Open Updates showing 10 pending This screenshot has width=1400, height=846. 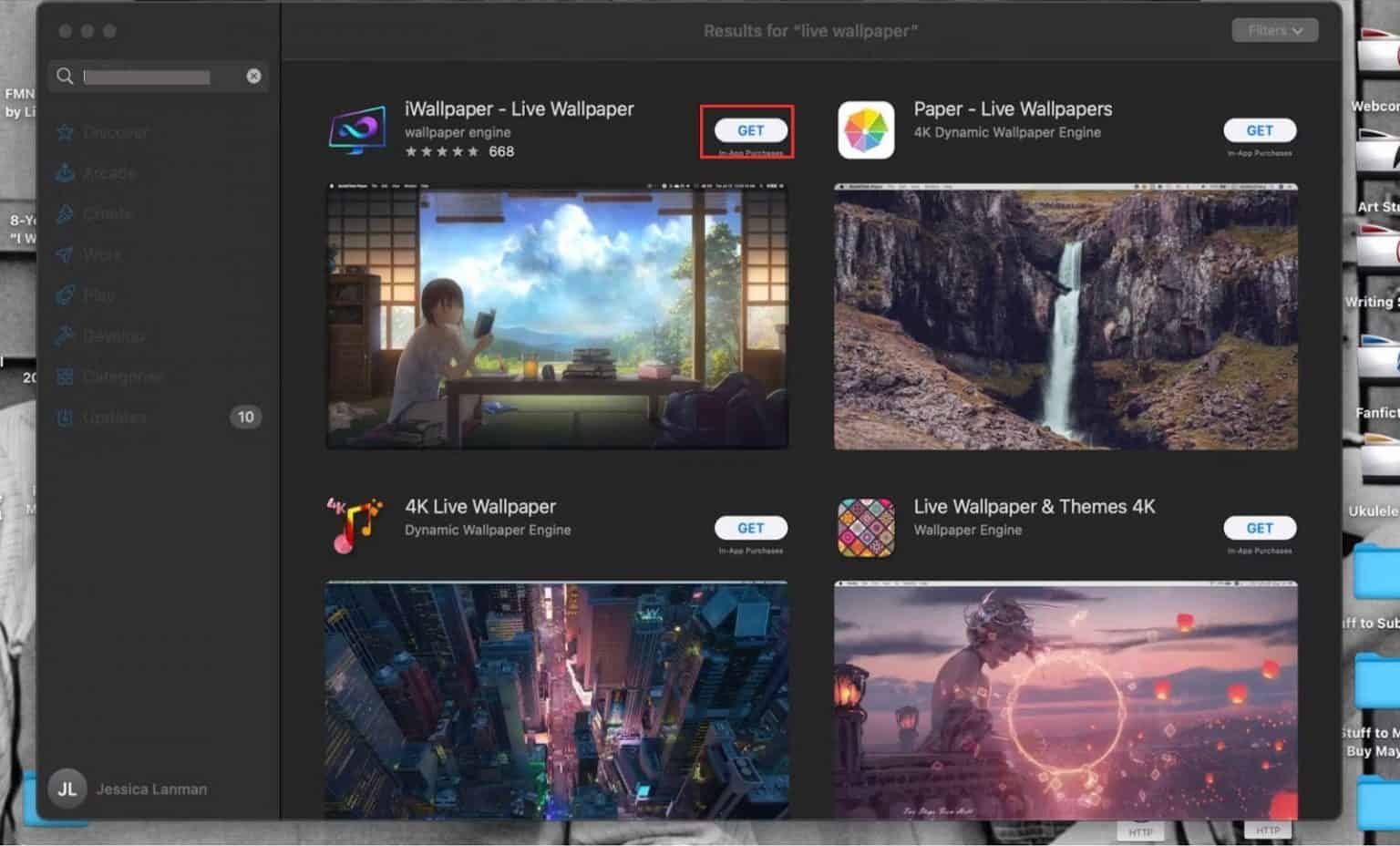[x=114, y=418]
